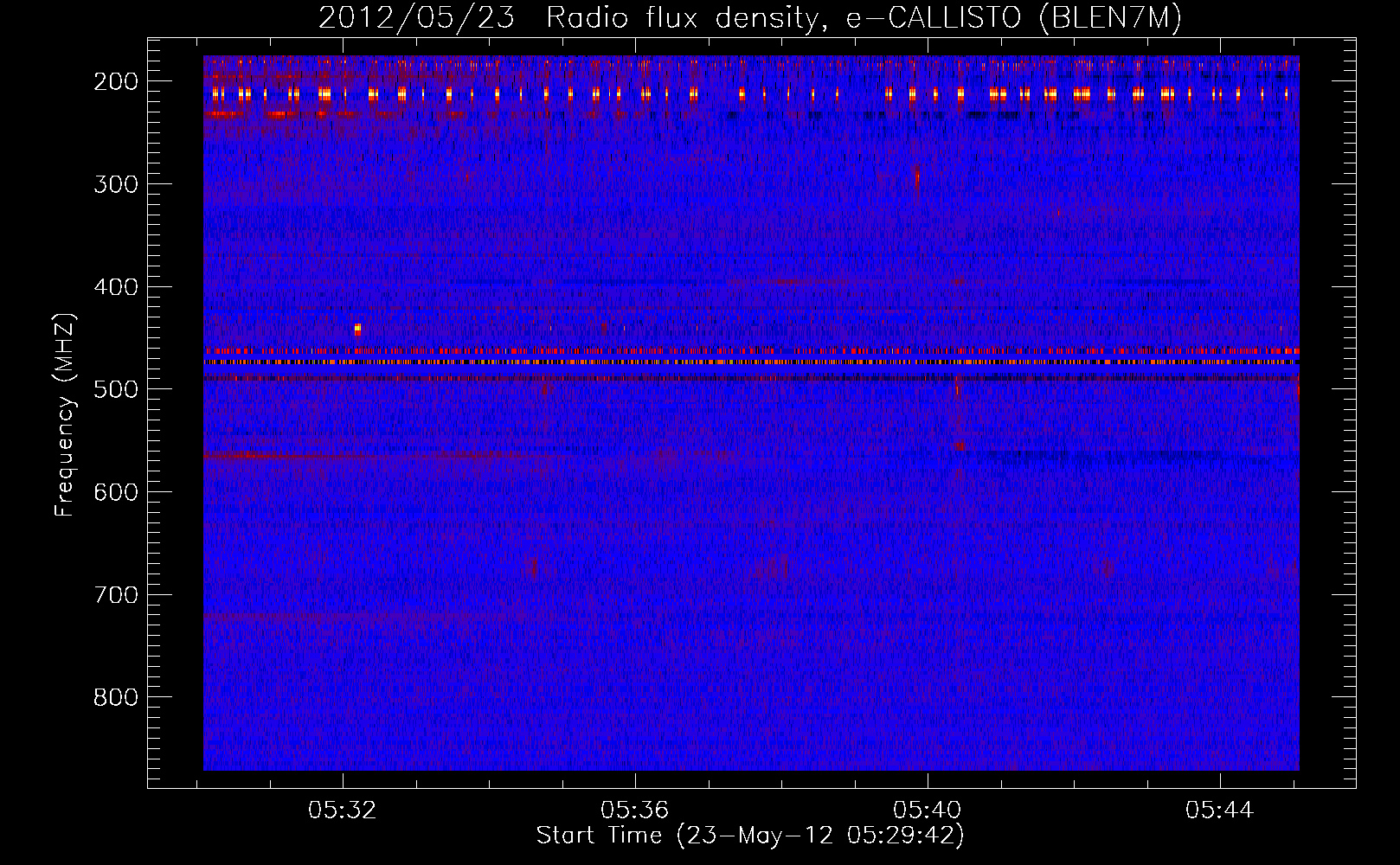1400x865 pixels.
Task: Click the 300 frequency tick label
Action: pos(116,184)
